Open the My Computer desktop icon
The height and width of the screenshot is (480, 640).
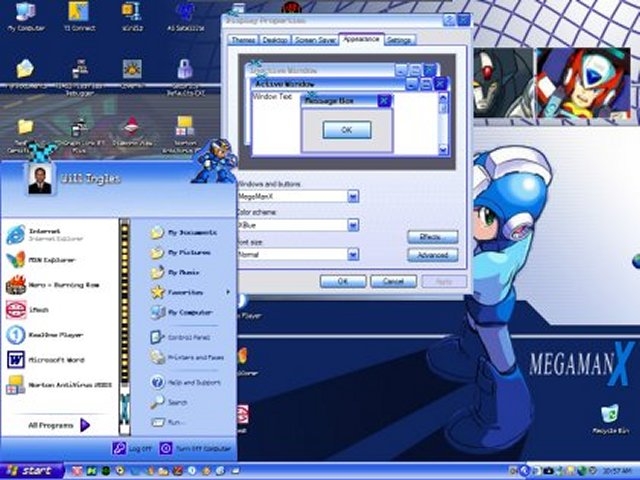click(x=25, y=16)
